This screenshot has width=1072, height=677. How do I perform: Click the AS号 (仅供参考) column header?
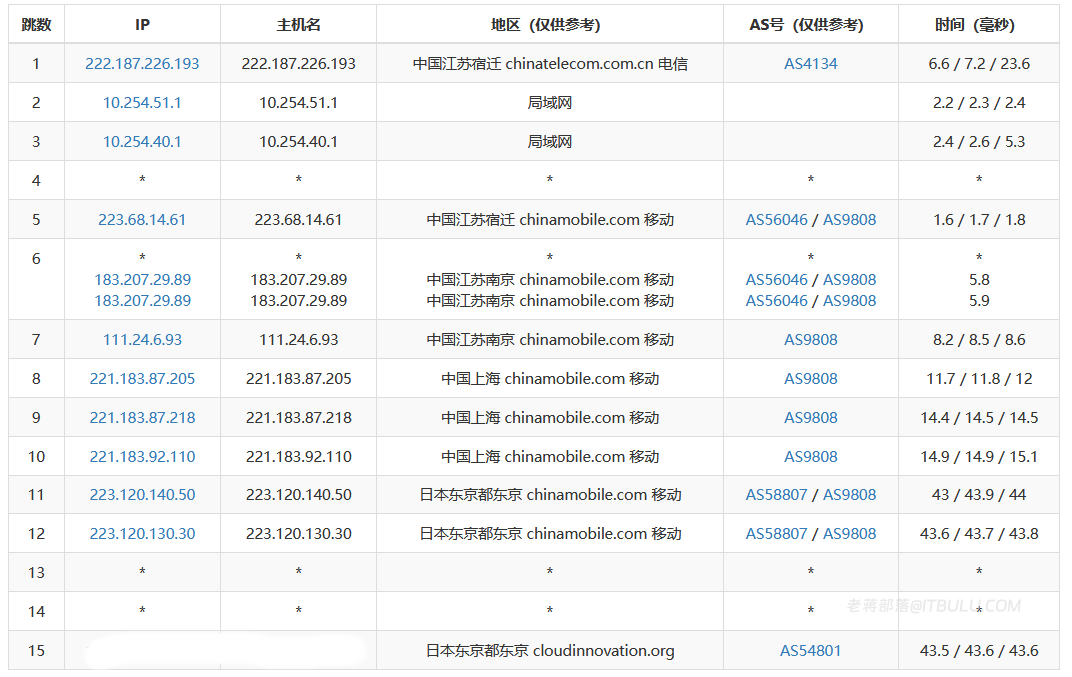coord(810,25)
